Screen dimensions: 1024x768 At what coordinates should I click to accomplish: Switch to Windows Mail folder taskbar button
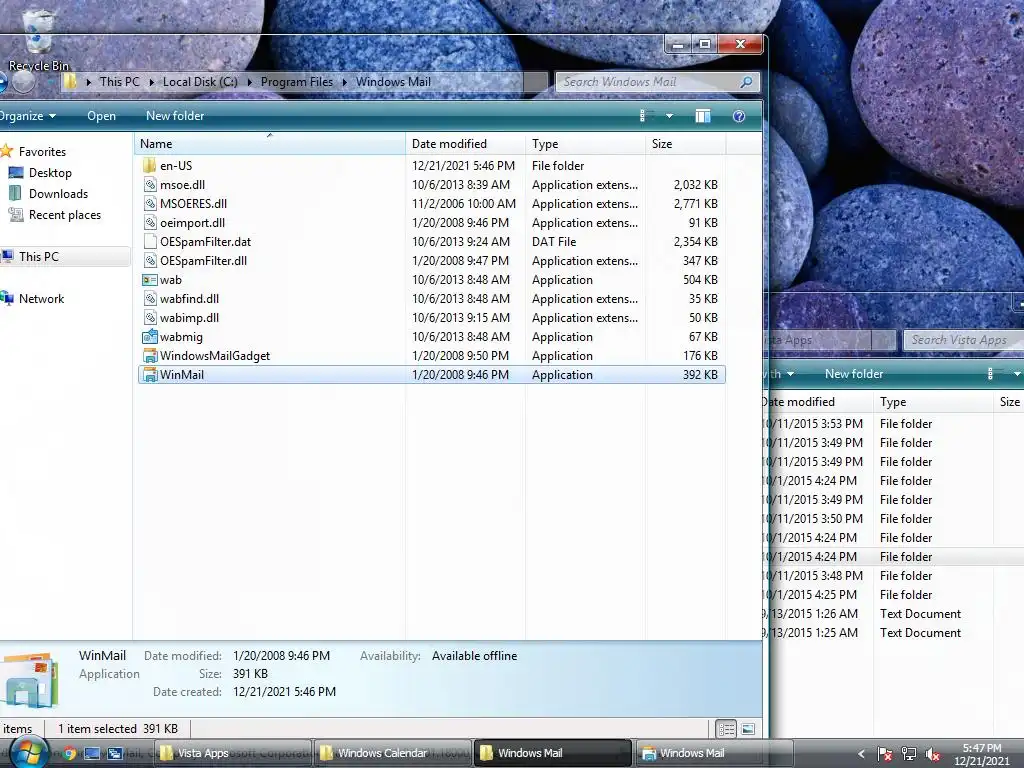(552, 753)
